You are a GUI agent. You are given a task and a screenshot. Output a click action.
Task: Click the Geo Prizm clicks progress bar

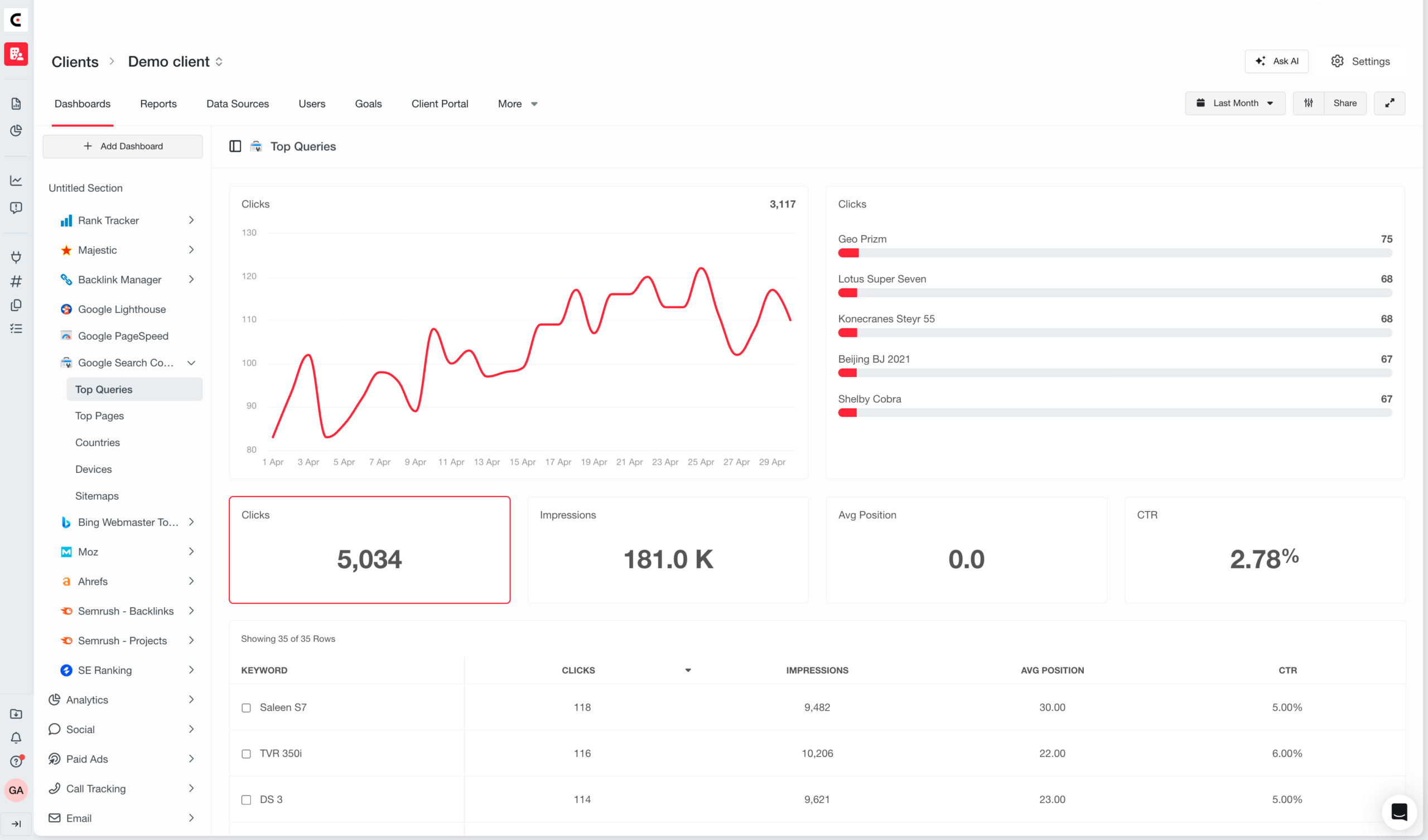(x=1115, y=253)
